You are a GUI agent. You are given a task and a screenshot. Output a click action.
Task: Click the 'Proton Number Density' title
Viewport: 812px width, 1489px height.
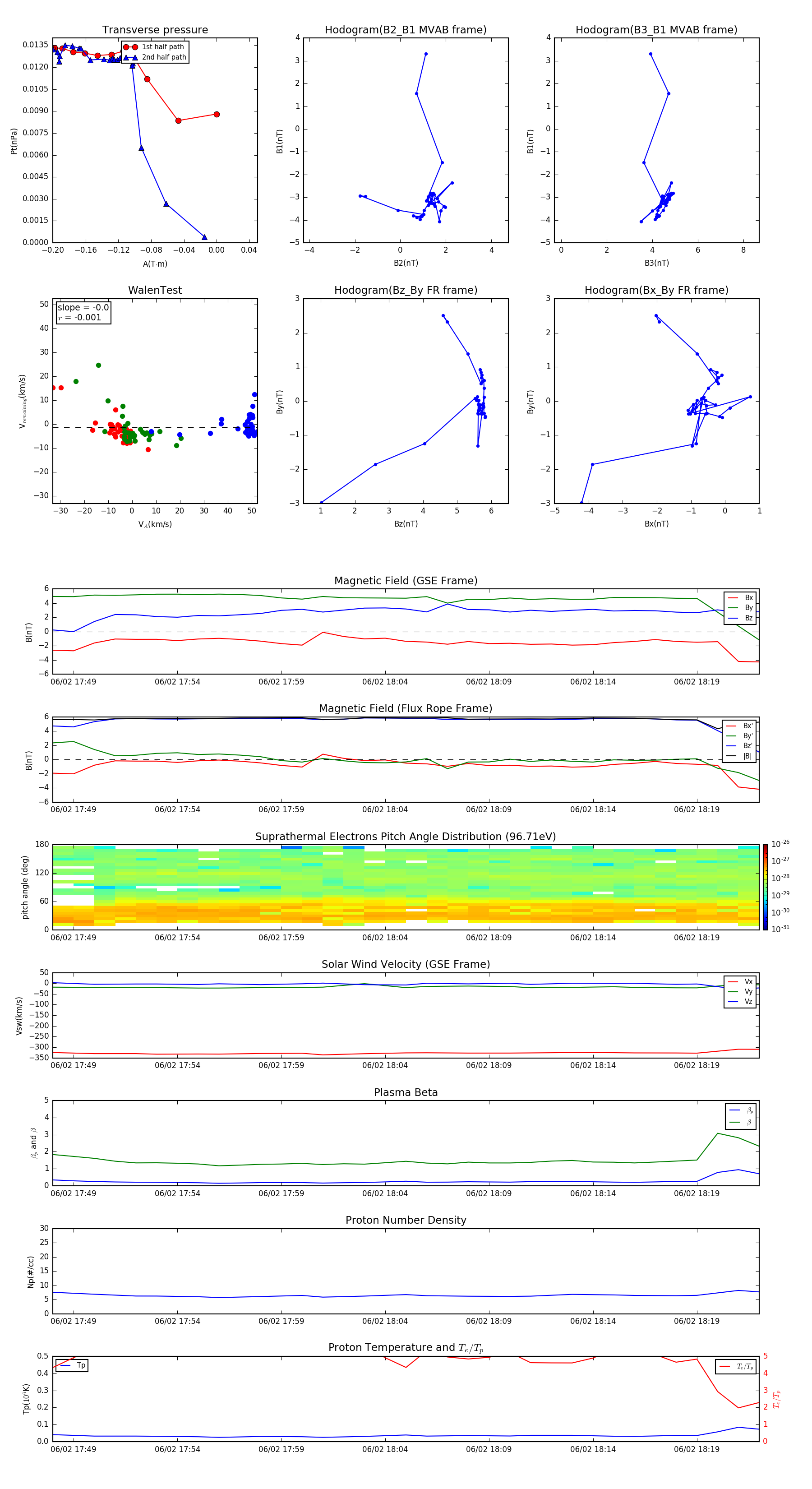pos(406,1220)
